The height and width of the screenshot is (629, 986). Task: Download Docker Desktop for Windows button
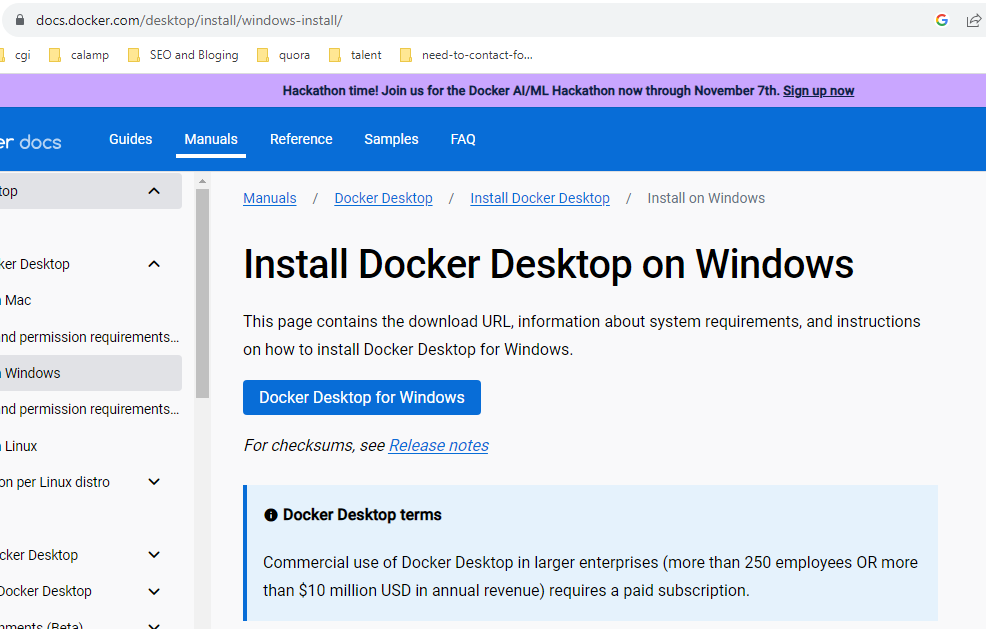362,398
